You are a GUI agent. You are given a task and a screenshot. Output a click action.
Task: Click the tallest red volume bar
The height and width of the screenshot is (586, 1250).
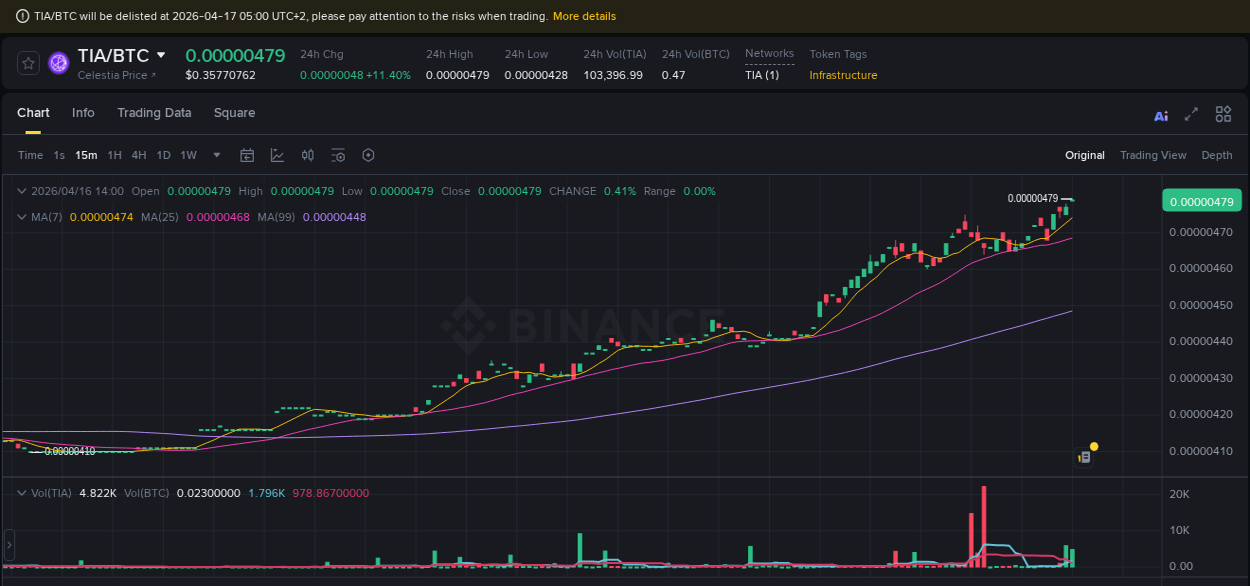click(x=984, y=527)
